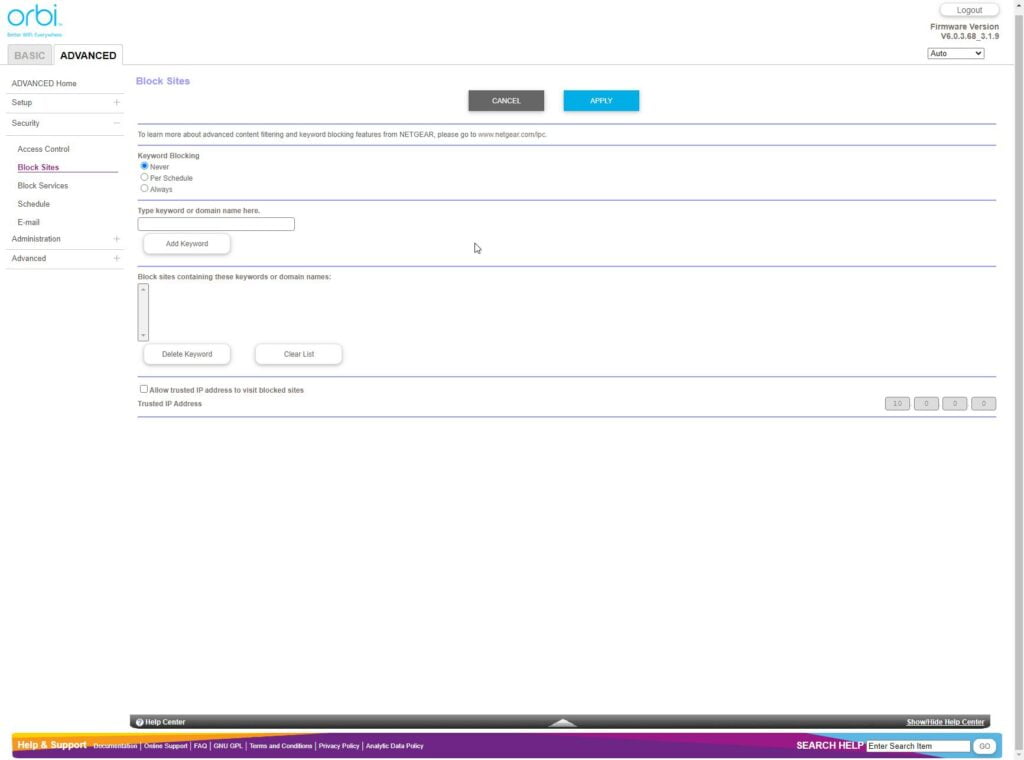Enable Allow trusted IP address checkbox

click(x=144, y=389)
